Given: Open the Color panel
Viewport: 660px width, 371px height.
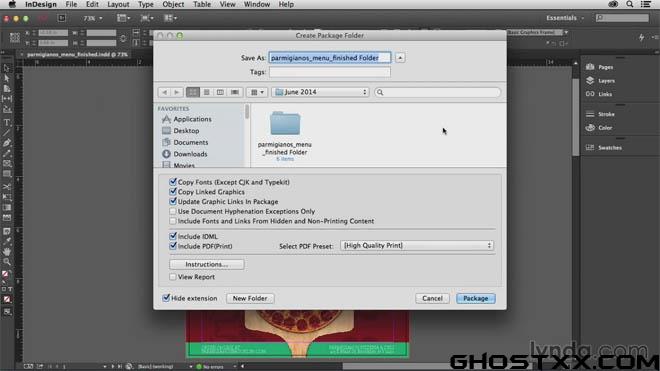Looking at the screenshot, I should pyautogui.click(x=599, y=128).
